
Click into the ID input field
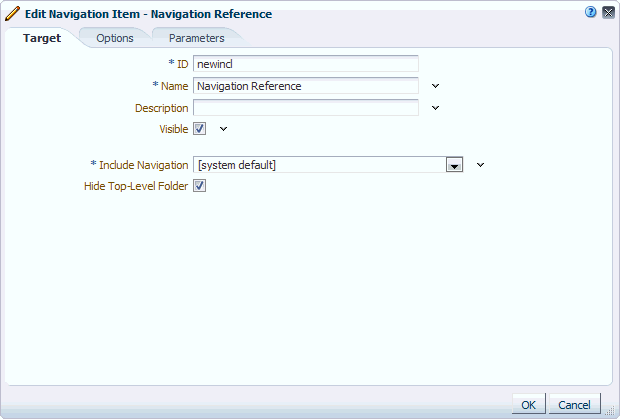pos(306,64)
